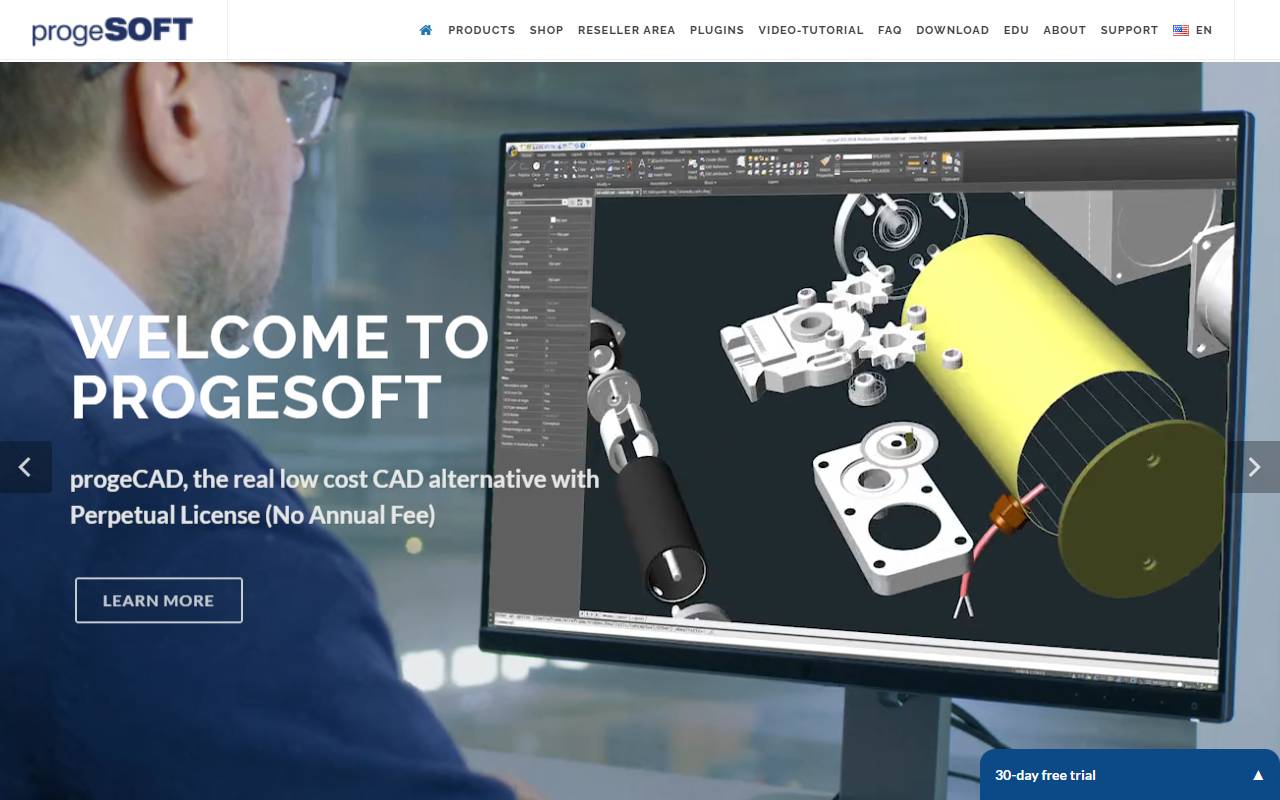The width and height of the screenshot is (1280, 800).
Task: Open the Shop menu item
Action: pos(547,30)
